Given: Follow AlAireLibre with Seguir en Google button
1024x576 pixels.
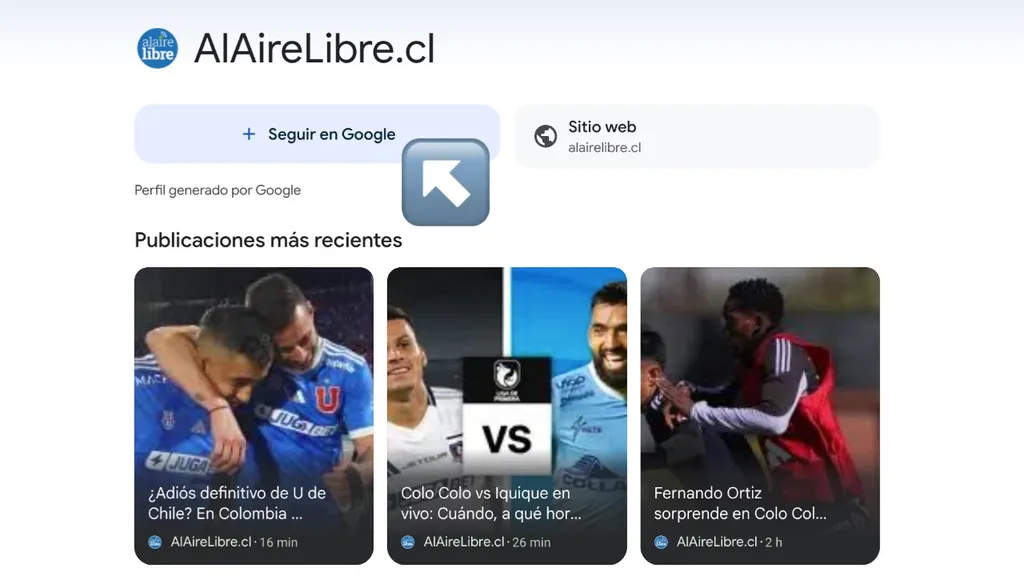Looking at the screenshot, I should [x=317, y=134].
